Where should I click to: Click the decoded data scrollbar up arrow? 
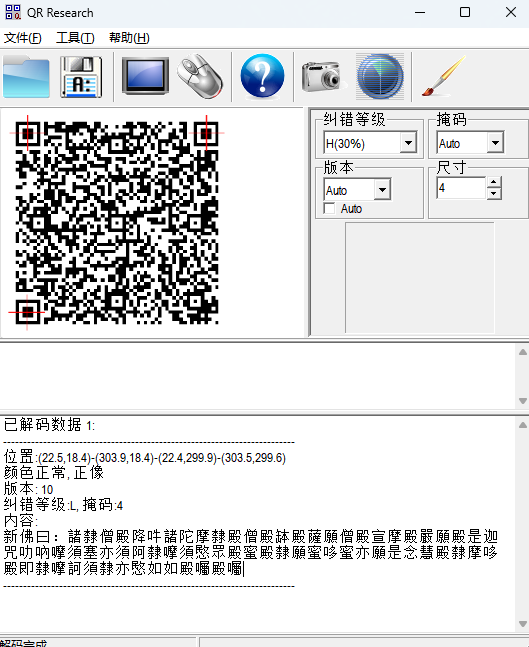click(523, 425)
